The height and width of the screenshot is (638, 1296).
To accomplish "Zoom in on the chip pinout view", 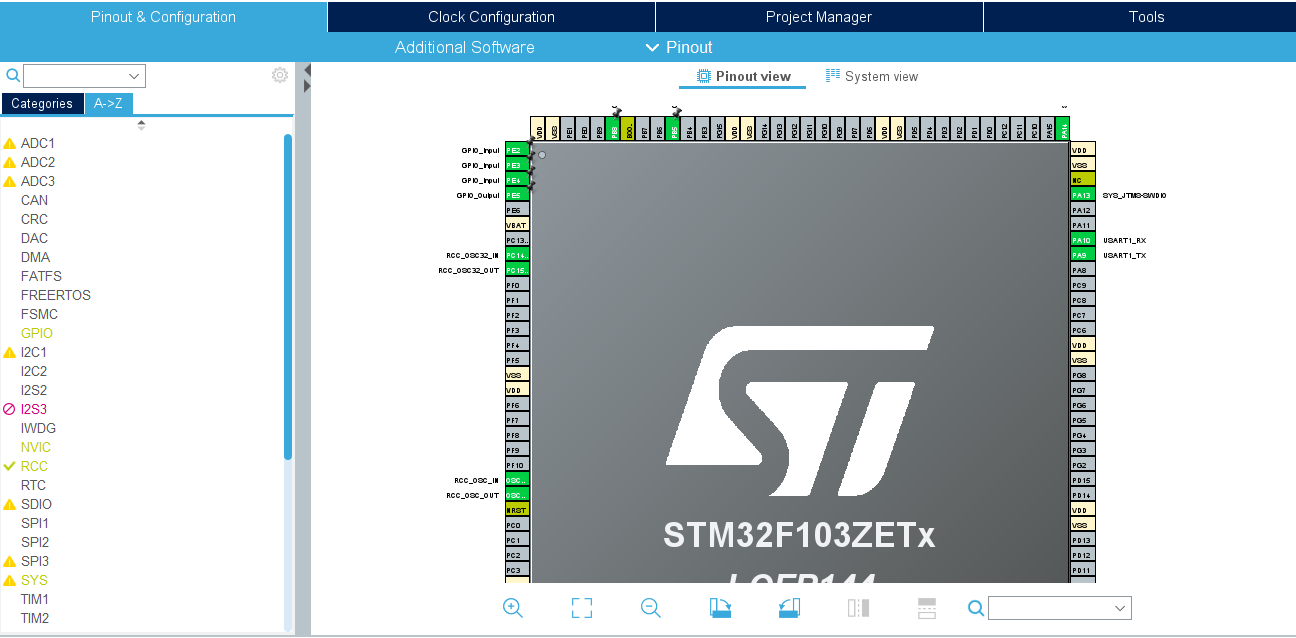I will click(512, 608).
